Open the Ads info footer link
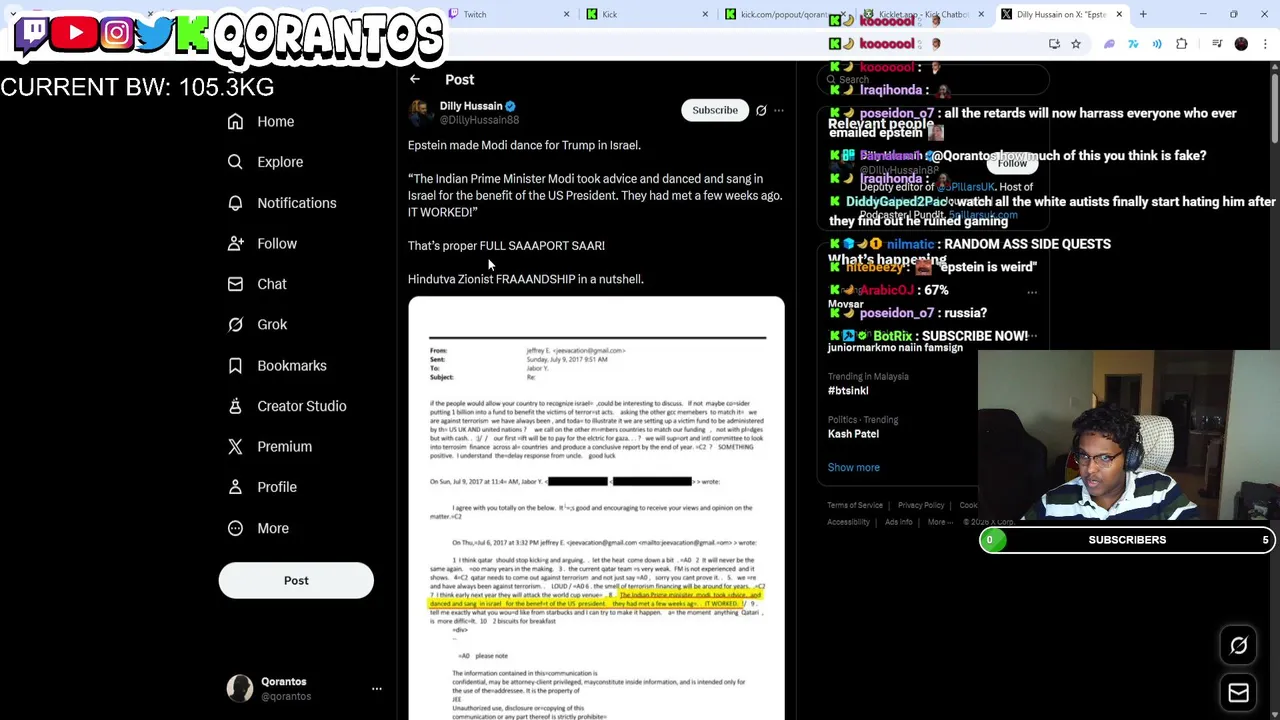The height and width of the screenshot is (720, 1280). (x=899, y=522)
